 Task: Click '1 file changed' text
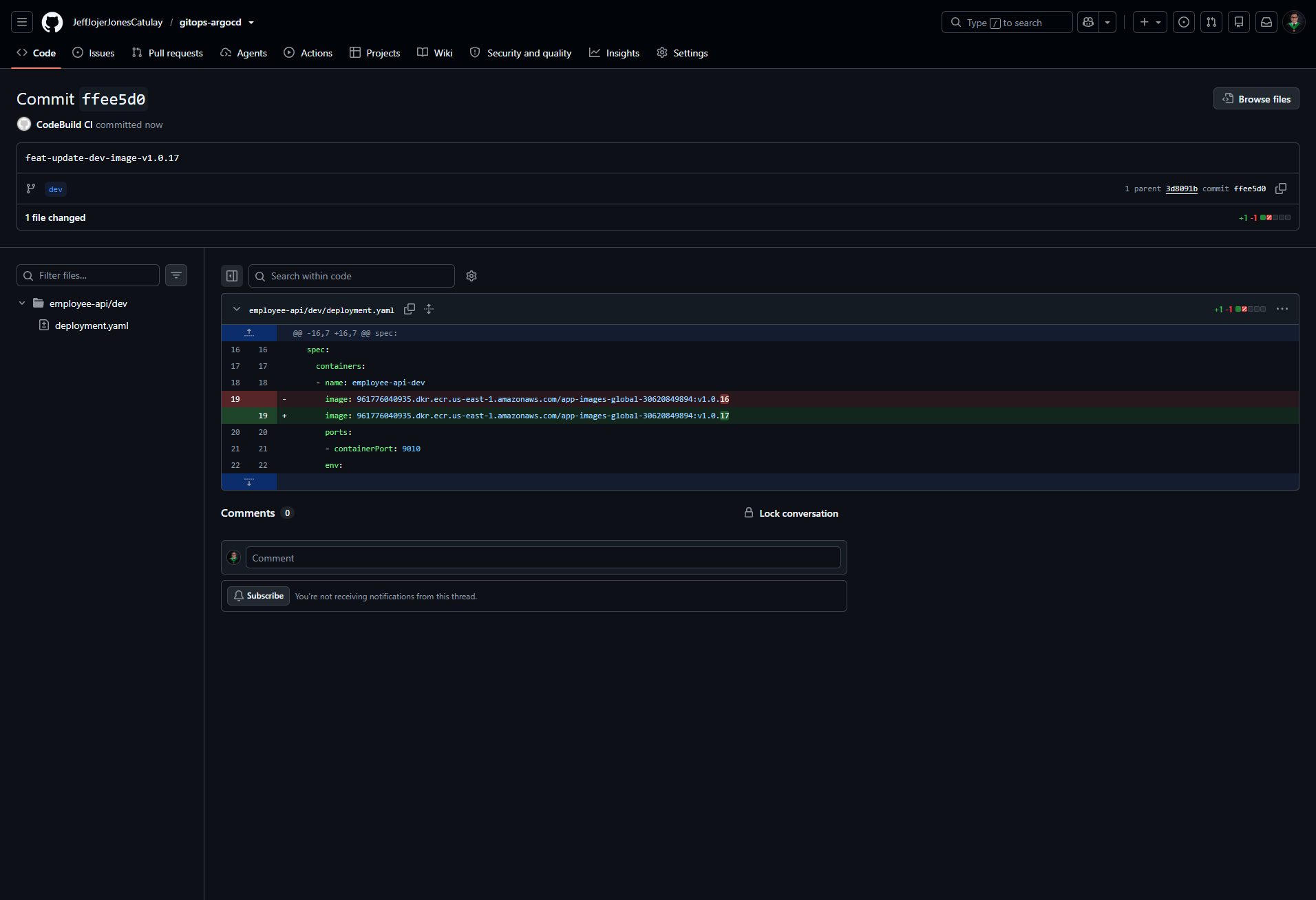pyautogui.click(x=56, y=217)
